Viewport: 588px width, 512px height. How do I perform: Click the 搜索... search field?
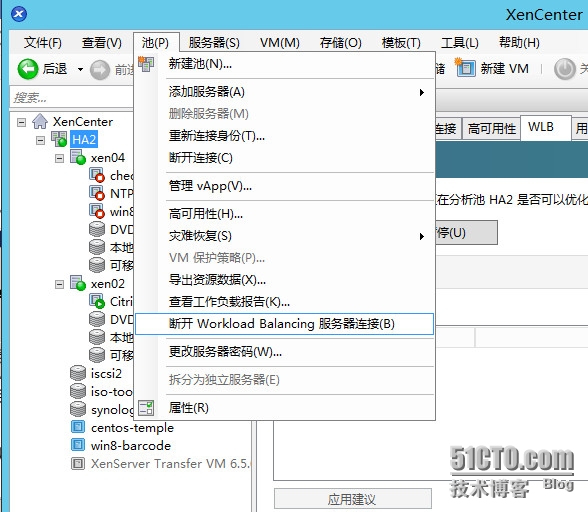click(71, 98)
